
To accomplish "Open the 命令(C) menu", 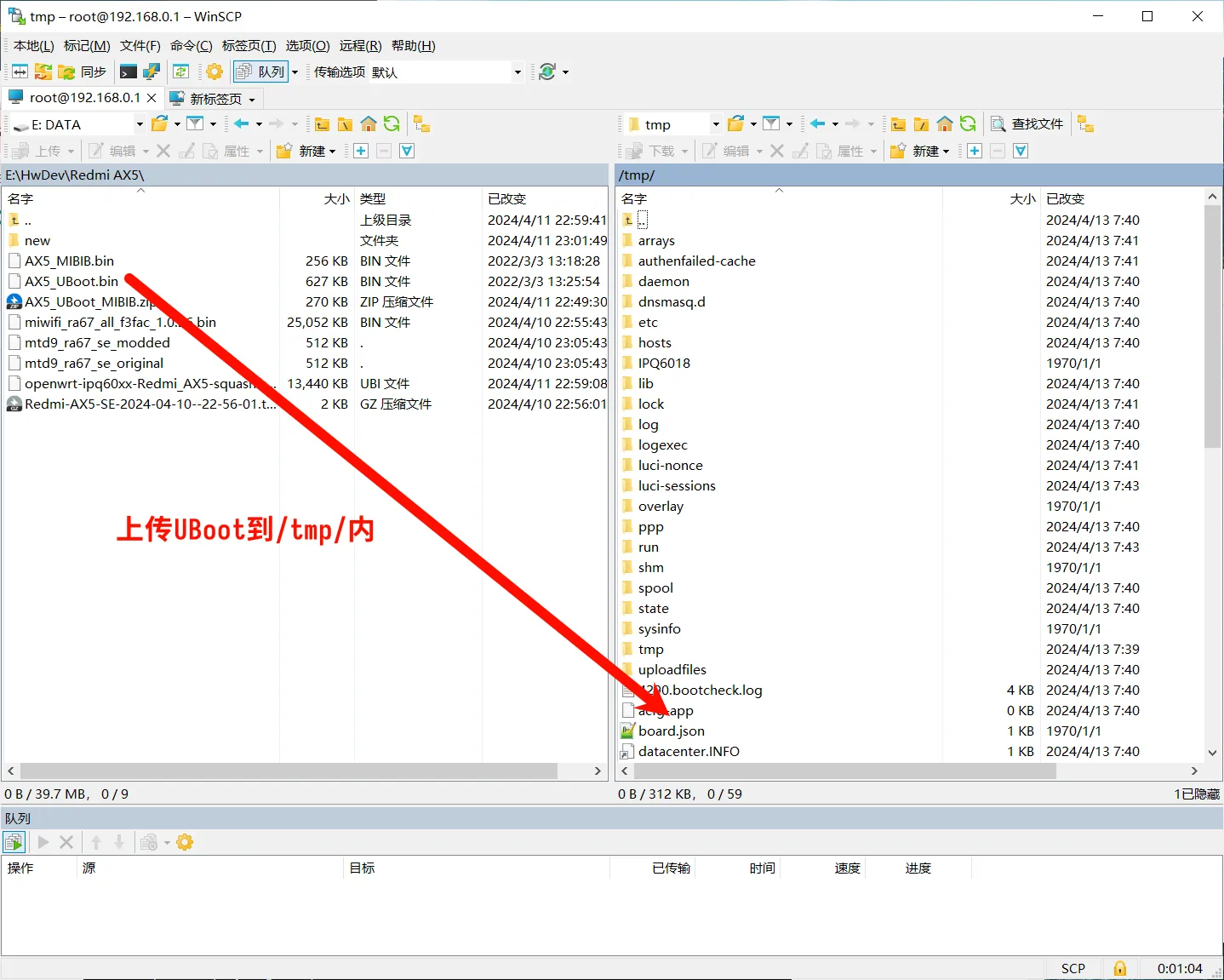I will 192,46.
